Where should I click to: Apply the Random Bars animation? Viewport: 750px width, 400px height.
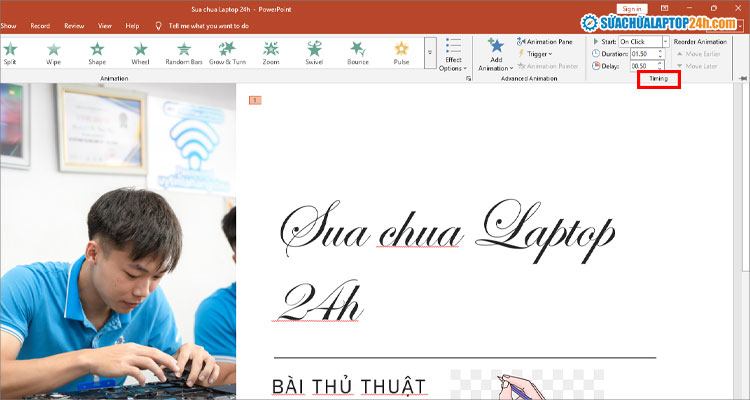(x=184, y=53)
